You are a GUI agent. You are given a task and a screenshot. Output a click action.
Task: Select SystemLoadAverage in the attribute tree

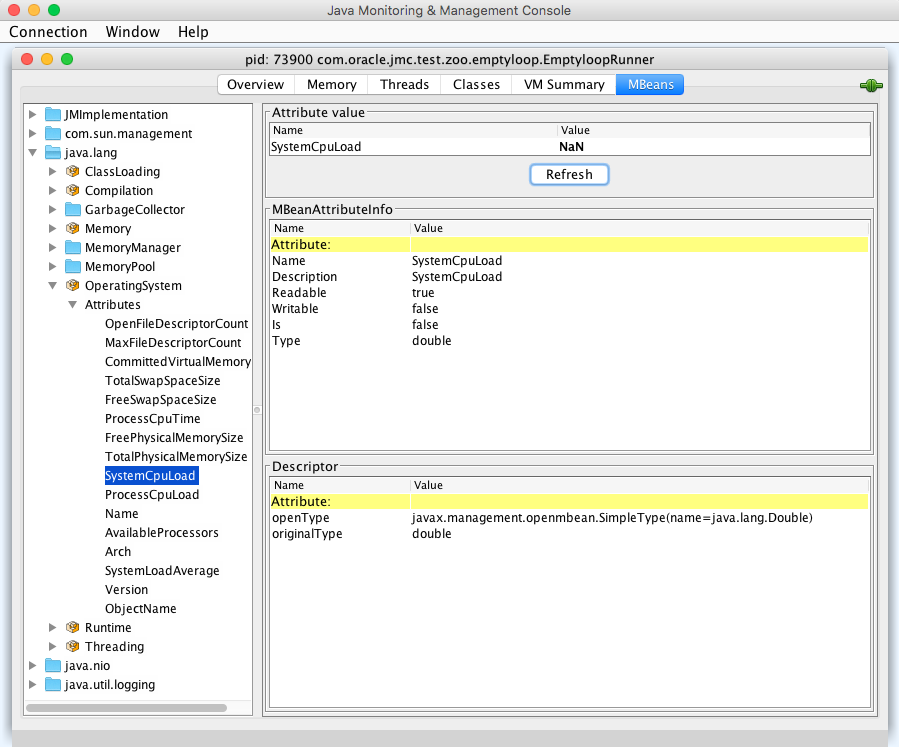(x=161, y=571)
